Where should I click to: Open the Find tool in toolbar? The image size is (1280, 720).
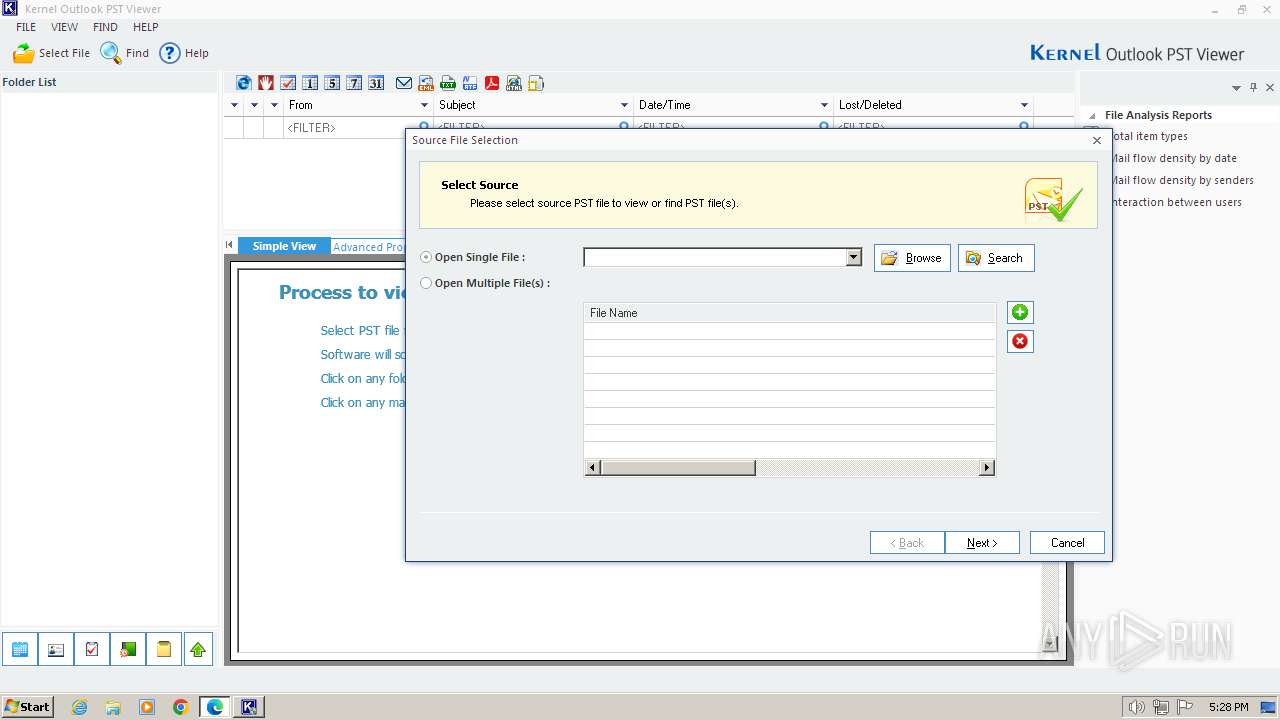tap(125, 53)
